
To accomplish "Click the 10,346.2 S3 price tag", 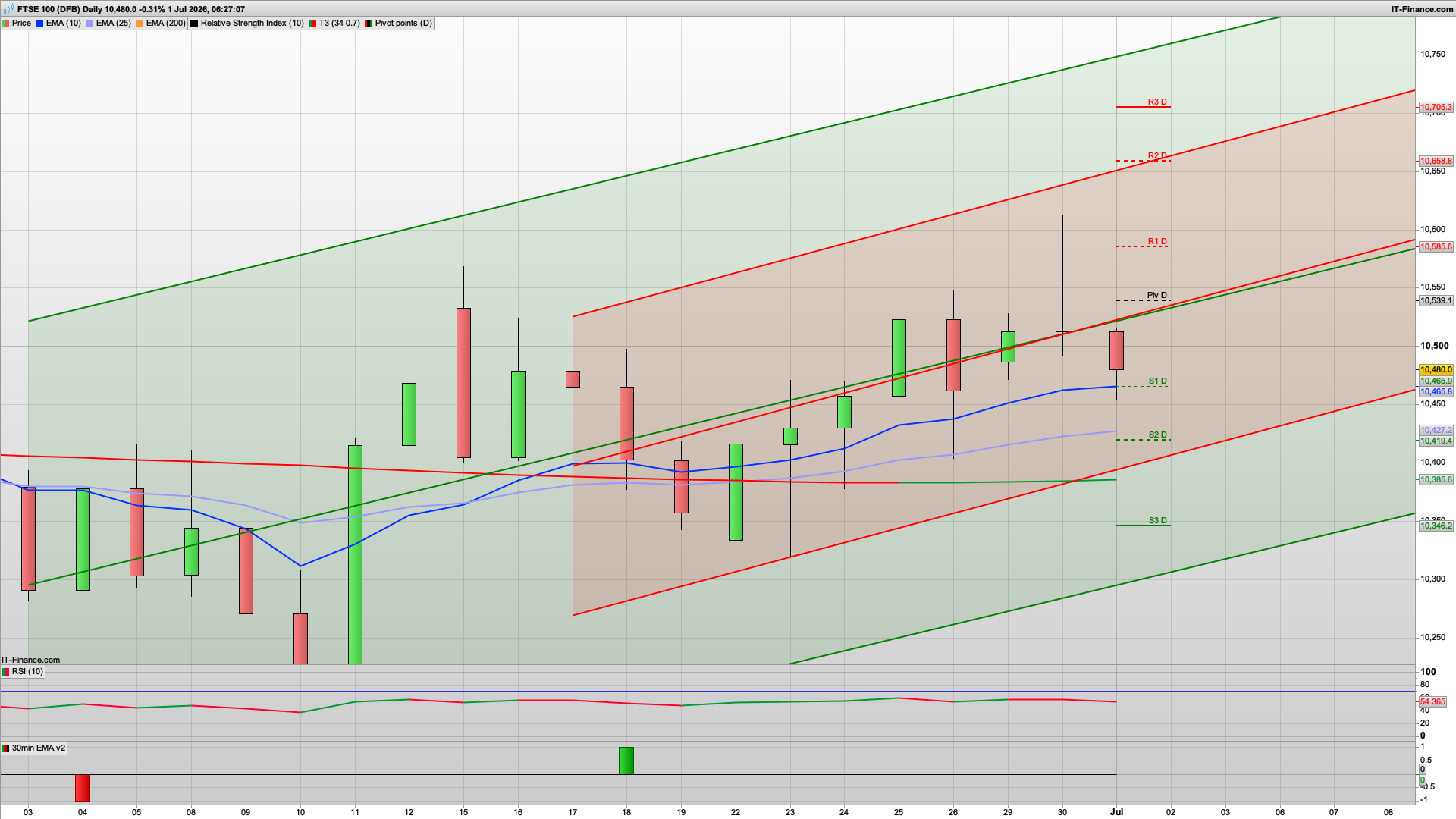I will (x=1436, y=526).
